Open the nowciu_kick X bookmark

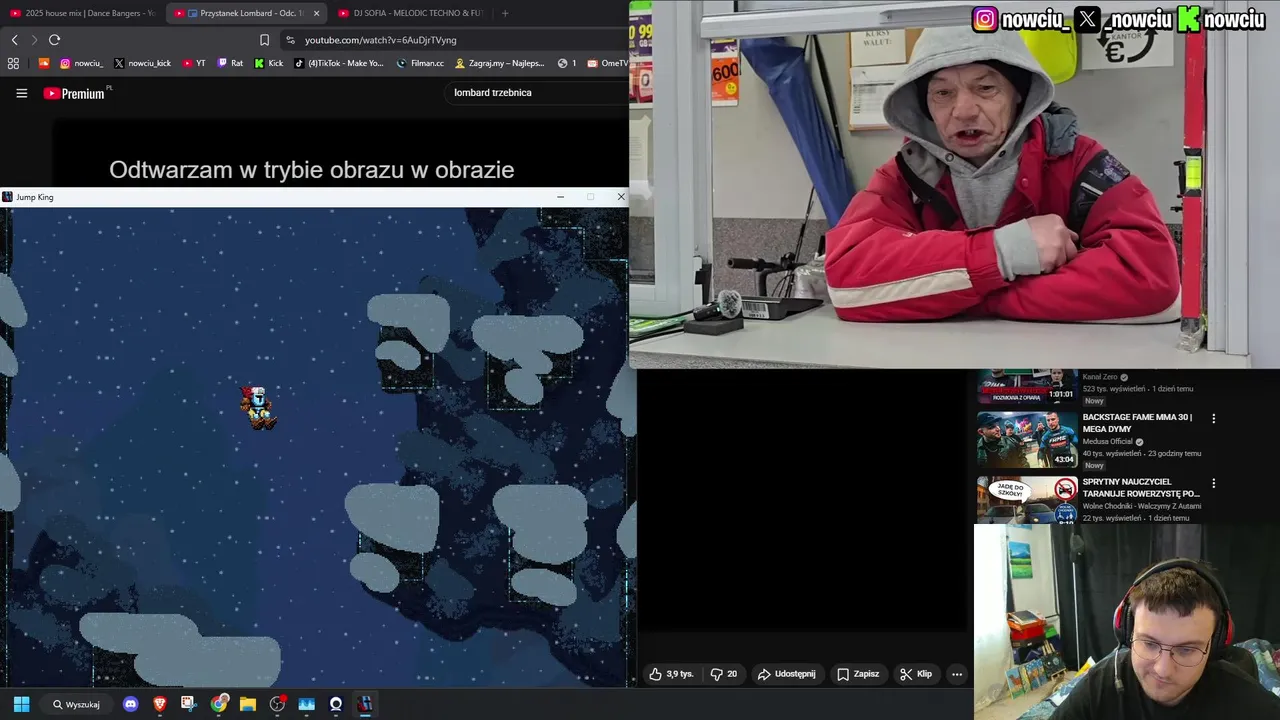(142, 63)
